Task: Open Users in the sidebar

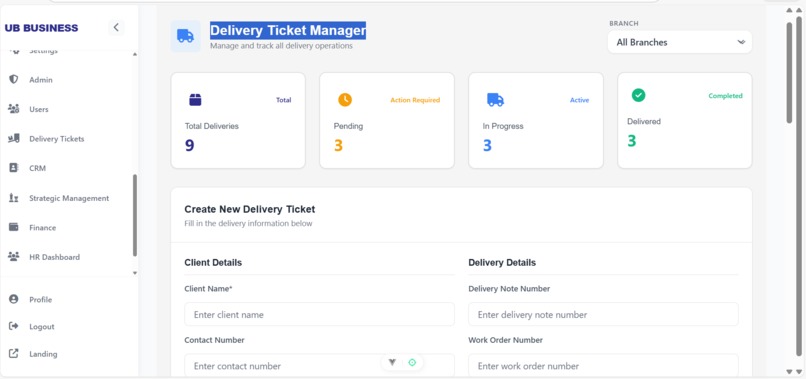Action: [39, 109]
